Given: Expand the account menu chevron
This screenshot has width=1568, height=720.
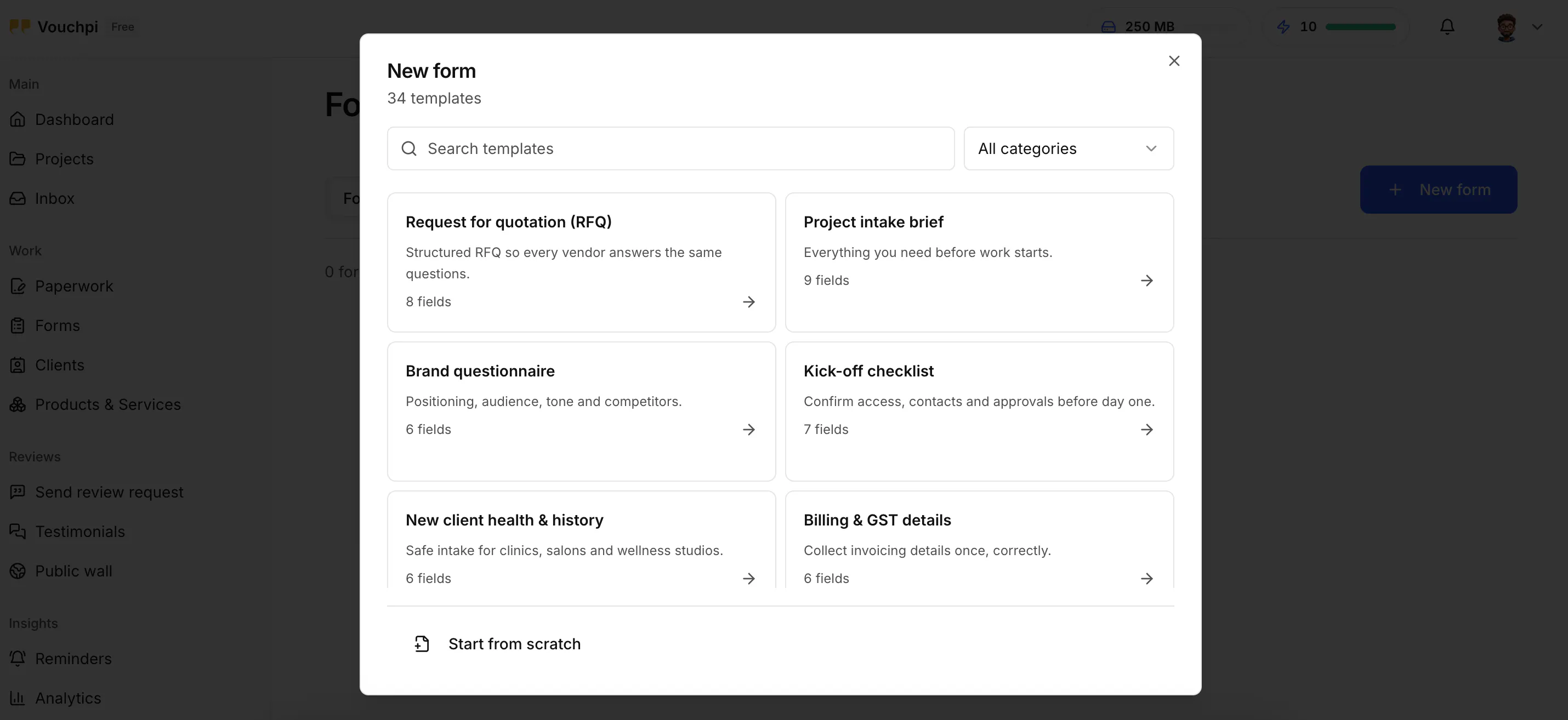Looking at the screenshot, I should point(1537,27).
